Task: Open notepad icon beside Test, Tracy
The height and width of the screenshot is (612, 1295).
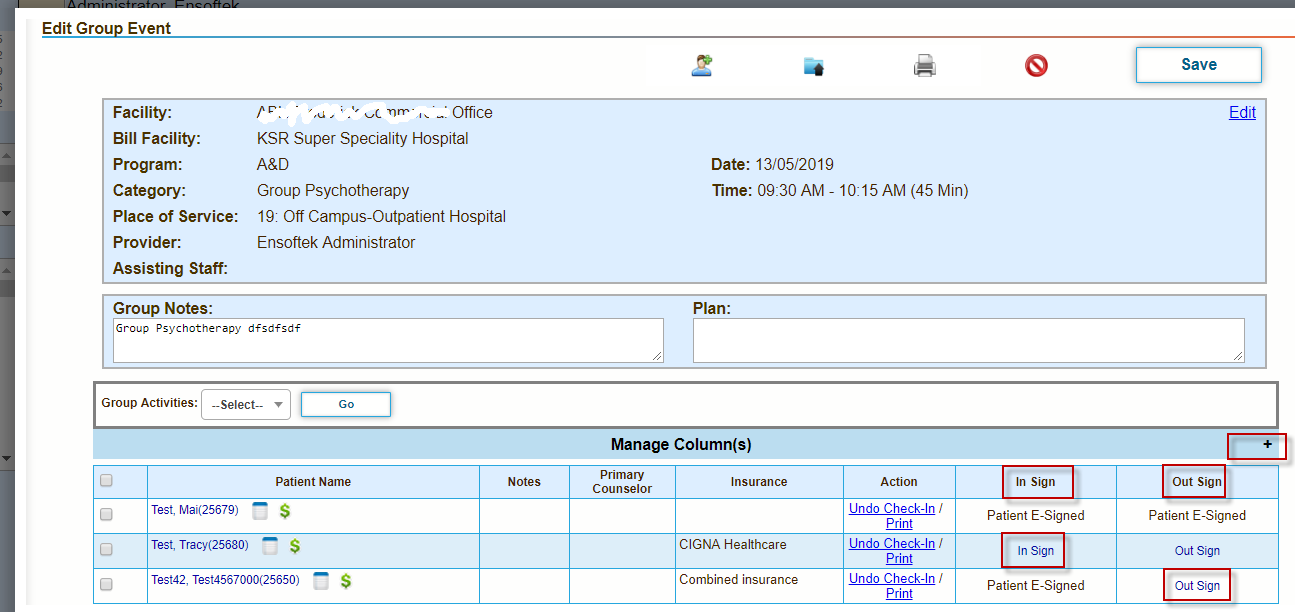Action: [270, 546]
